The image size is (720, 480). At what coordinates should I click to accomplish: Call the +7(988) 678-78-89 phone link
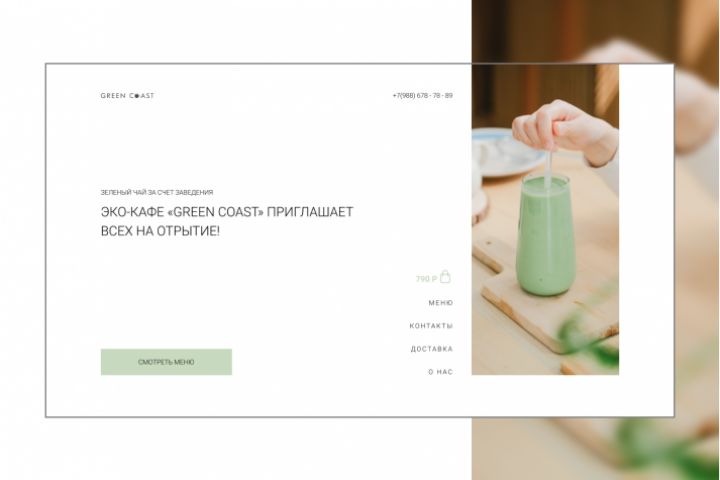(x=422, y=96)
